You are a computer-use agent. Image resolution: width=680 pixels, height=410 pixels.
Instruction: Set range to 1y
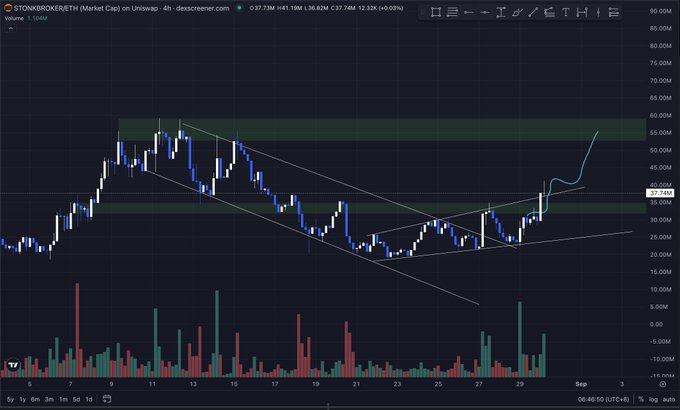coord(23,399)
